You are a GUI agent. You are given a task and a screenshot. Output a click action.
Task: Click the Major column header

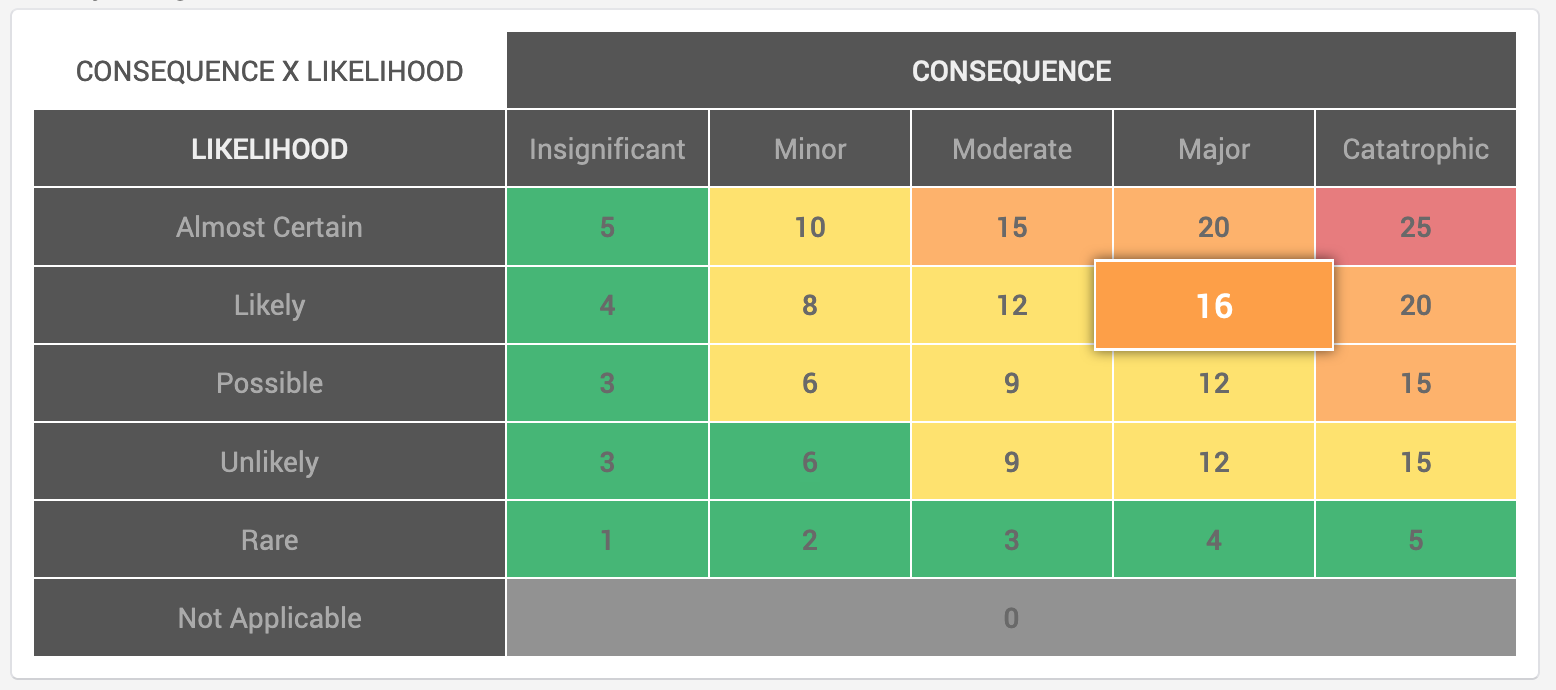click(1214, 149)
